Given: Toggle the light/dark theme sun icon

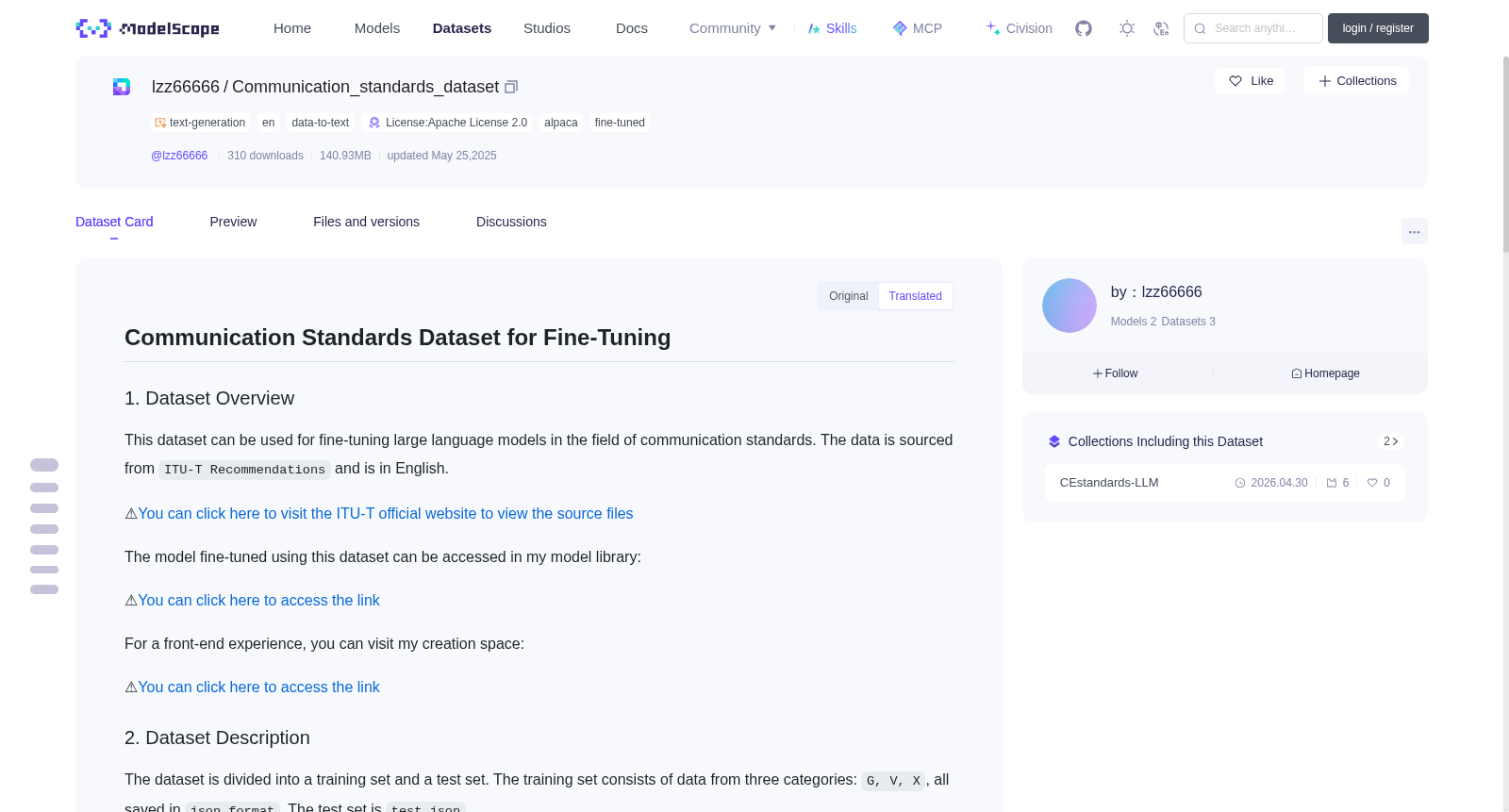Looking at the screenshot, I should coord(1127,28).
